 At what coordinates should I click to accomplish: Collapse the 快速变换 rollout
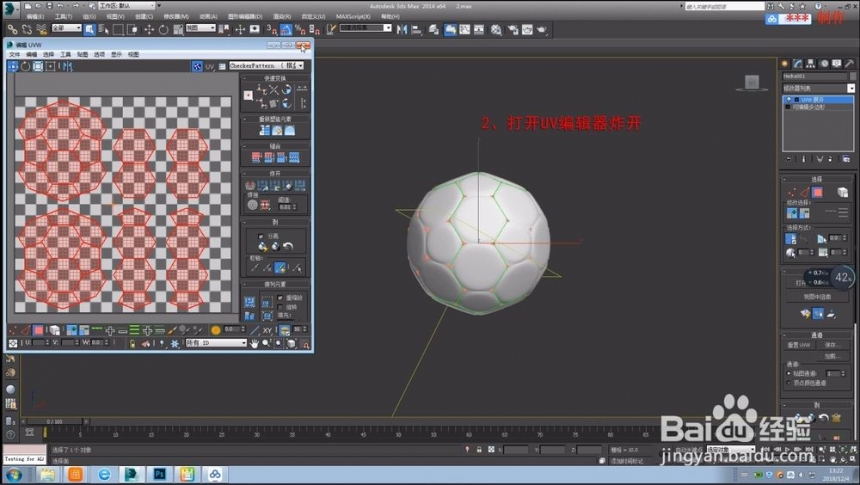tap(275, 78)
